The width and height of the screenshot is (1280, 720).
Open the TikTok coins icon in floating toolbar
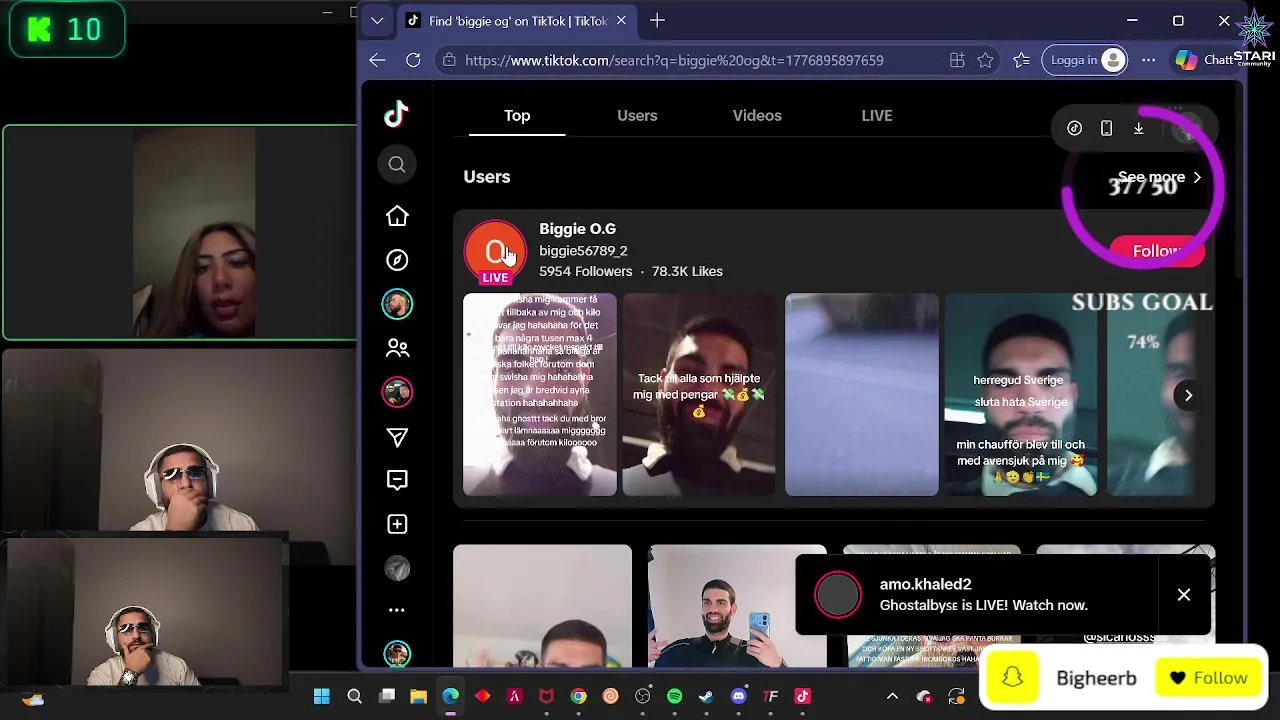(1074, 128)
